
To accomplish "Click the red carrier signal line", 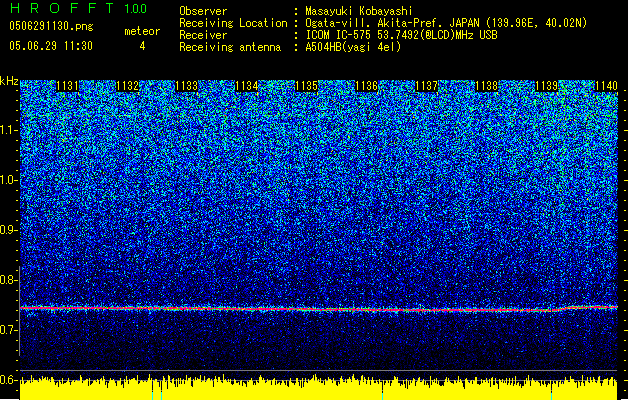I will [x=319, y=309].
